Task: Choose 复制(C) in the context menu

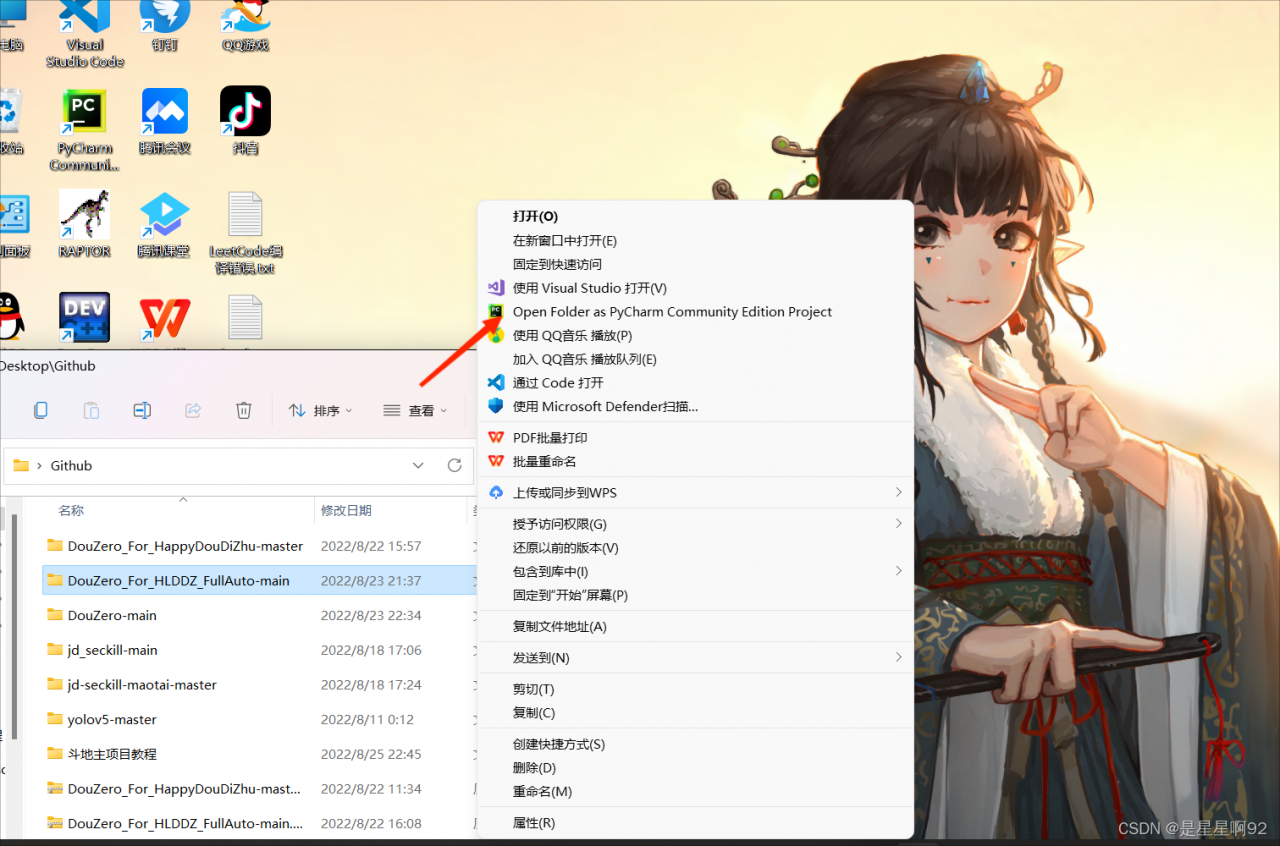Action: click(x=534, y=713)
